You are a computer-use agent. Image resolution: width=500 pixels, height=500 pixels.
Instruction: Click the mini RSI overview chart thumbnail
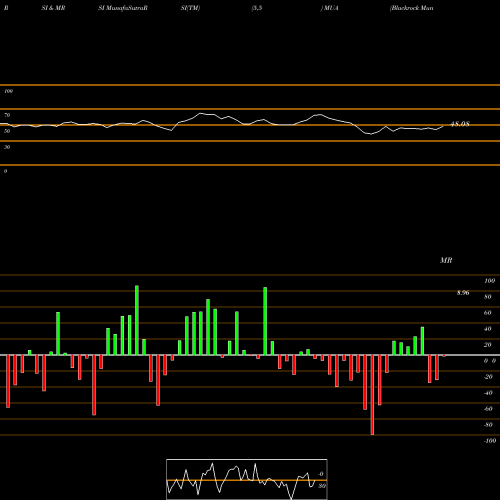[247, 479]
